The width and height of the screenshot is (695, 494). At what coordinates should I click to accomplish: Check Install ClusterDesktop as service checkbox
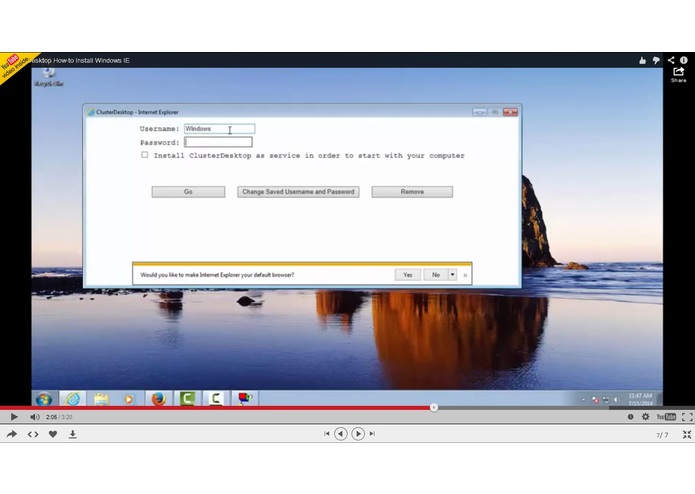144,155
